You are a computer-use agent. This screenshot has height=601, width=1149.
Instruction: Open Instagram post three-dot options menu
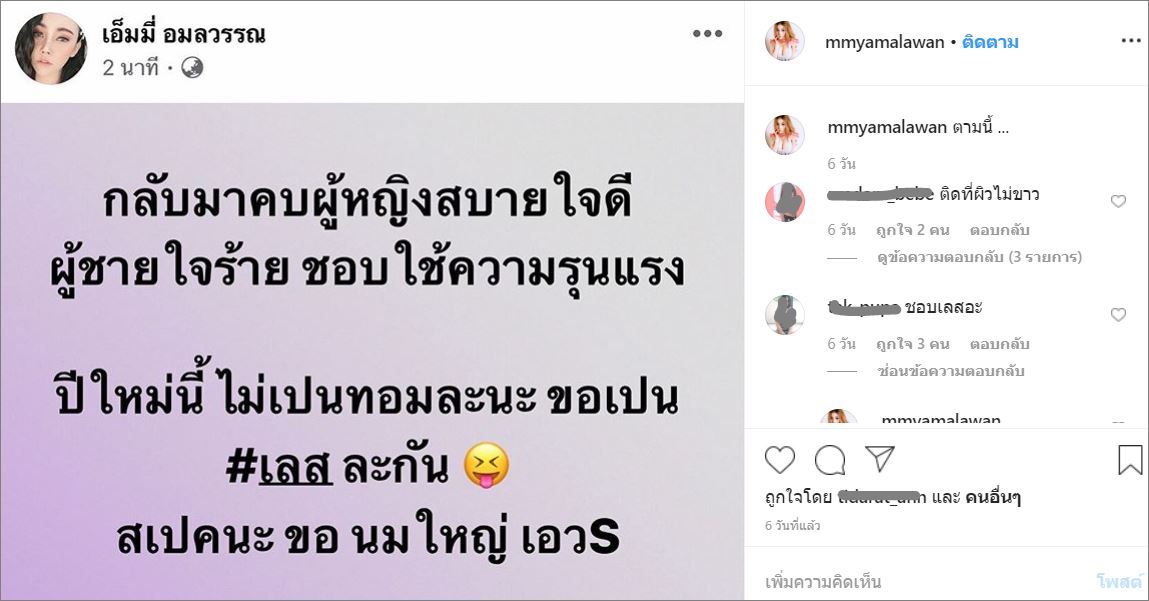(1131, 41)
